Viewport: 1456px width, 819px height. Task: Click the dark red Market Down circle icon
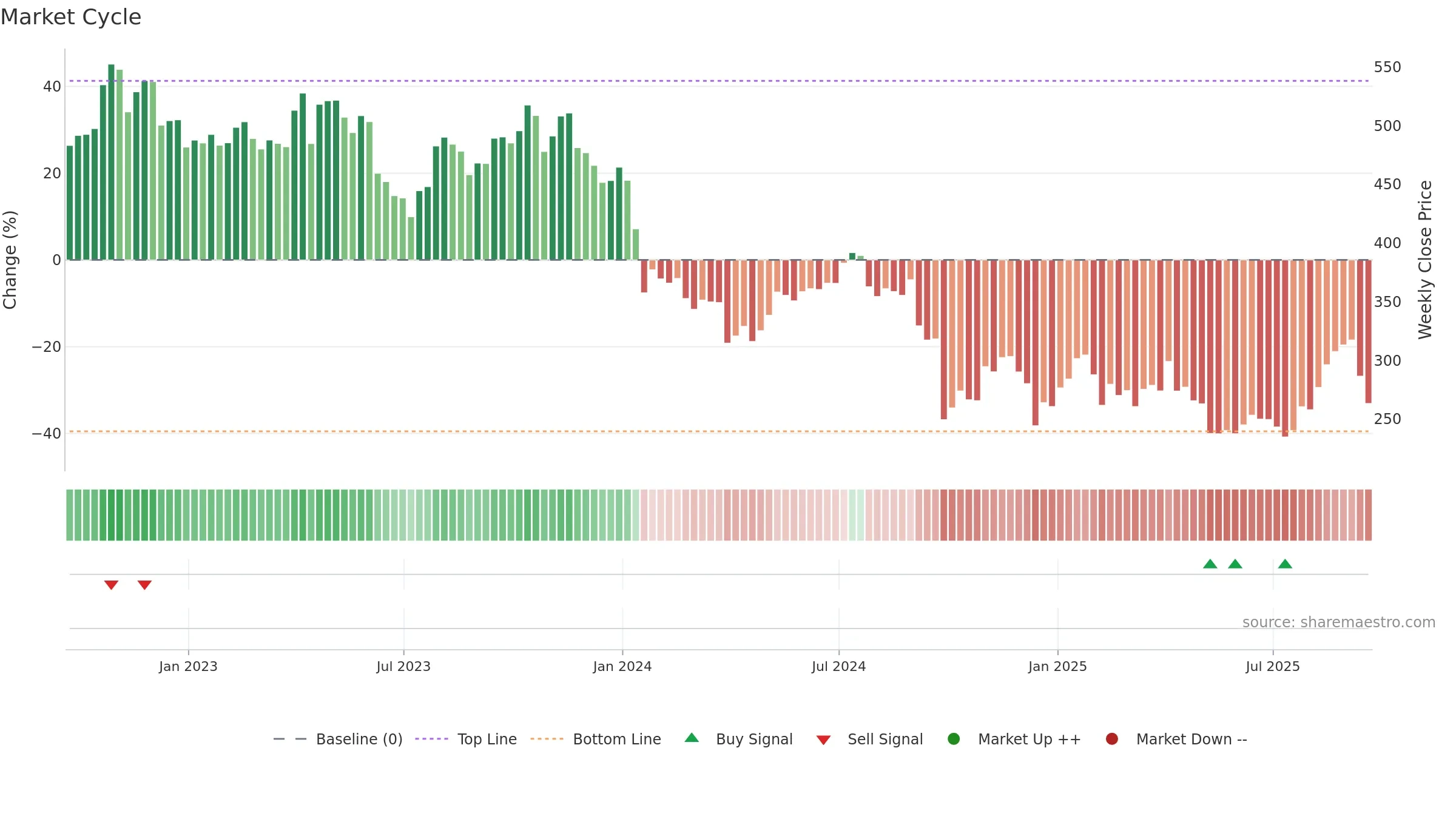[1112, 739]
